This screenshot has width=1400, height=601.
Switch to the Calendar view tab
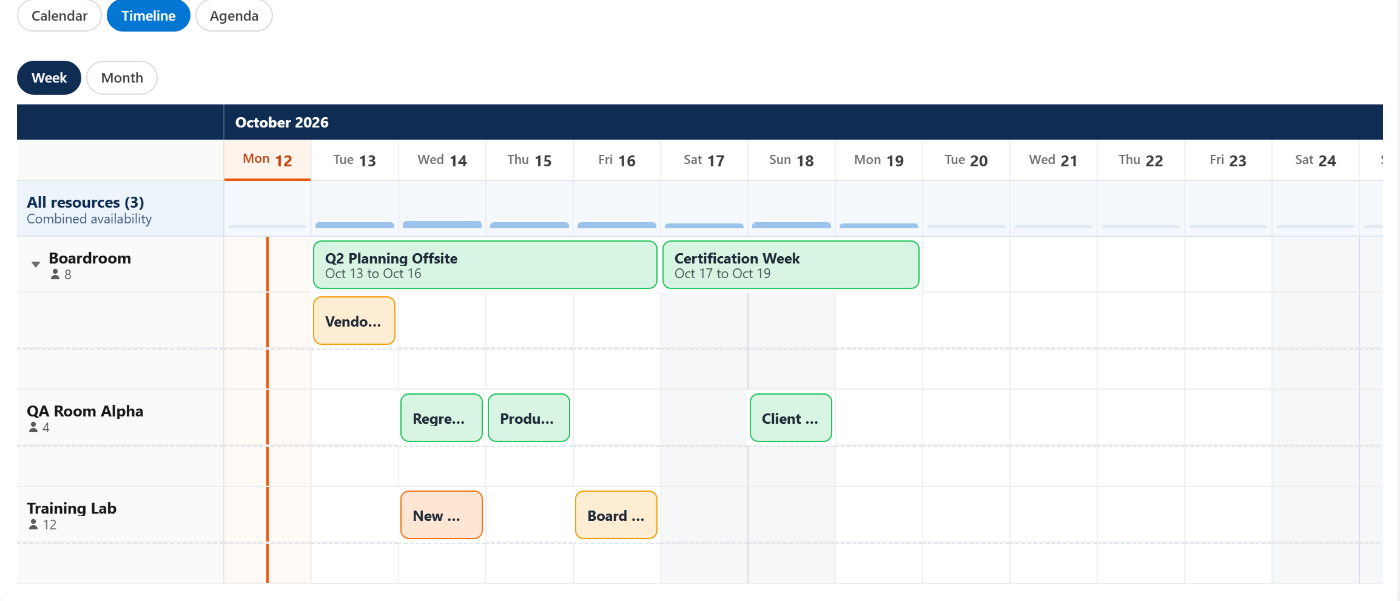(x=60, y=16)
